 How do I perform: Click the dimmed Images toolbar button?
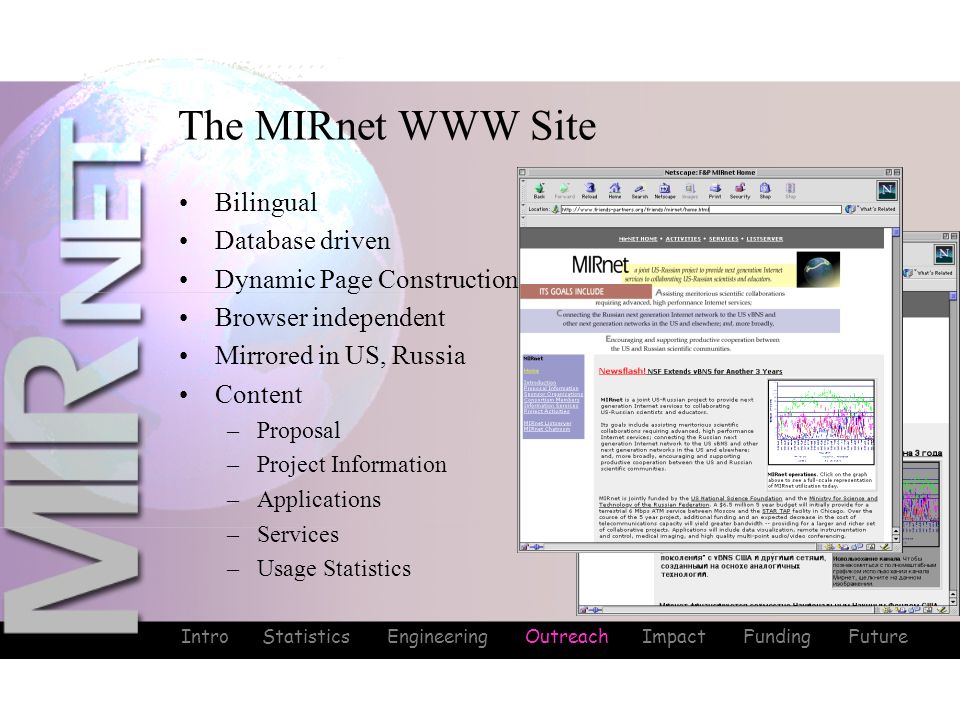(x=690, y=190)
